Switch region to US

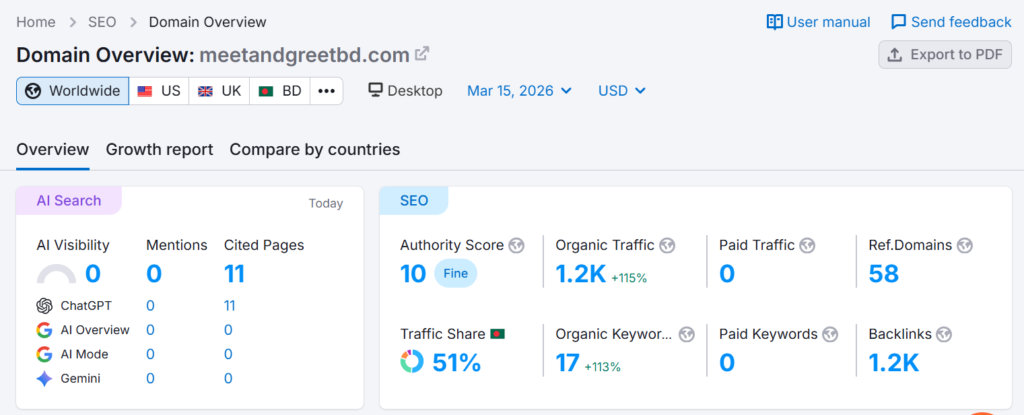pyautogui.click(x=159, y=91)
